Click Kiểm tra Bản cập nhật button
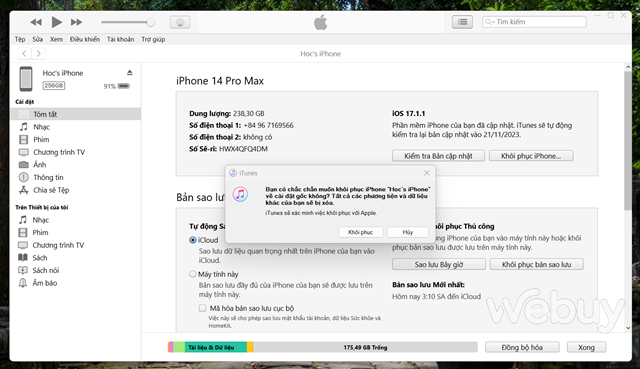The height and width of the screenshot is (369, 640). coord(438,156)
